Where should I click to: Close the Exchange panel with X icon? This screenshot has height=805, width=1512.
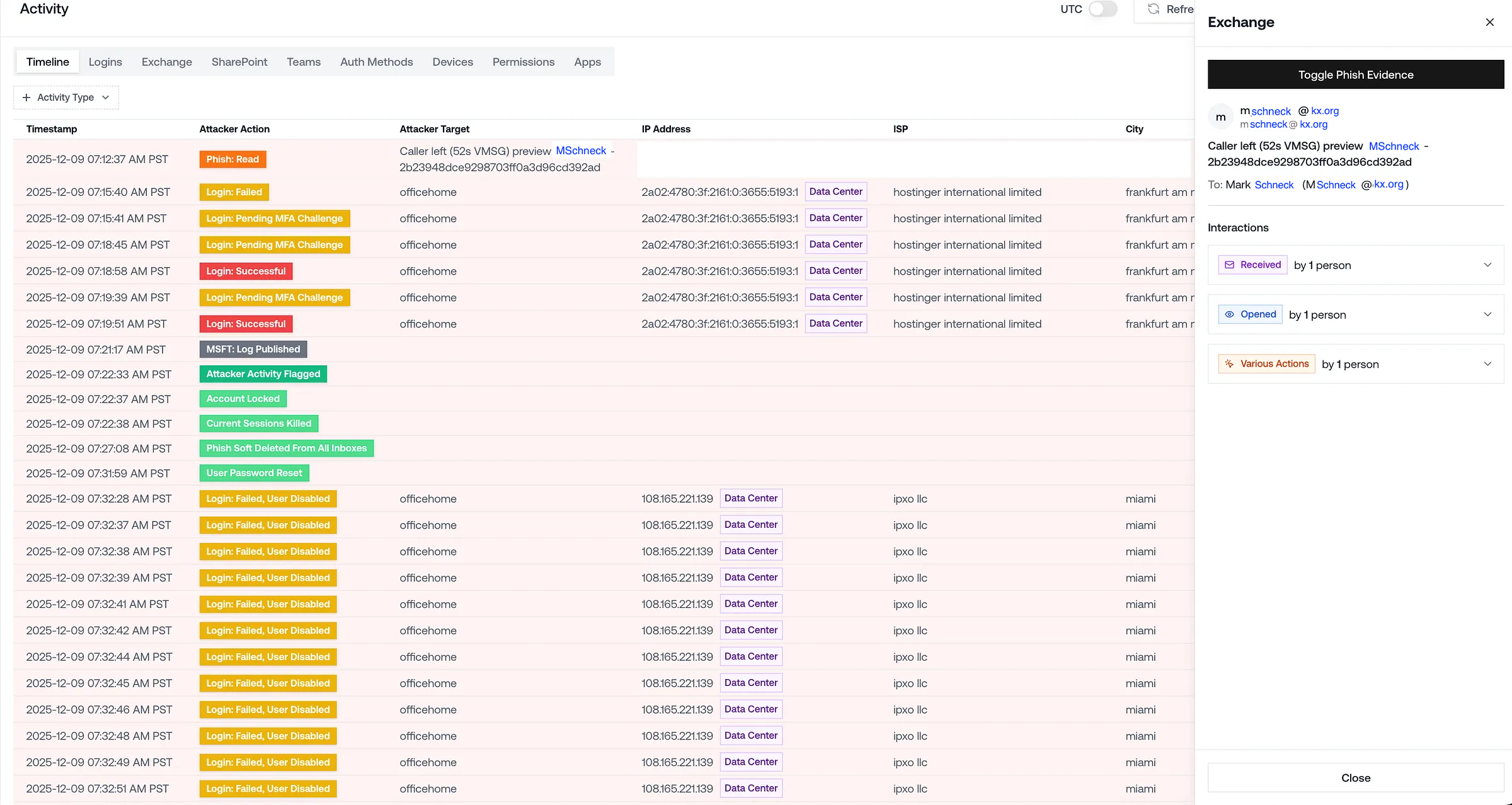[1489, 22]
